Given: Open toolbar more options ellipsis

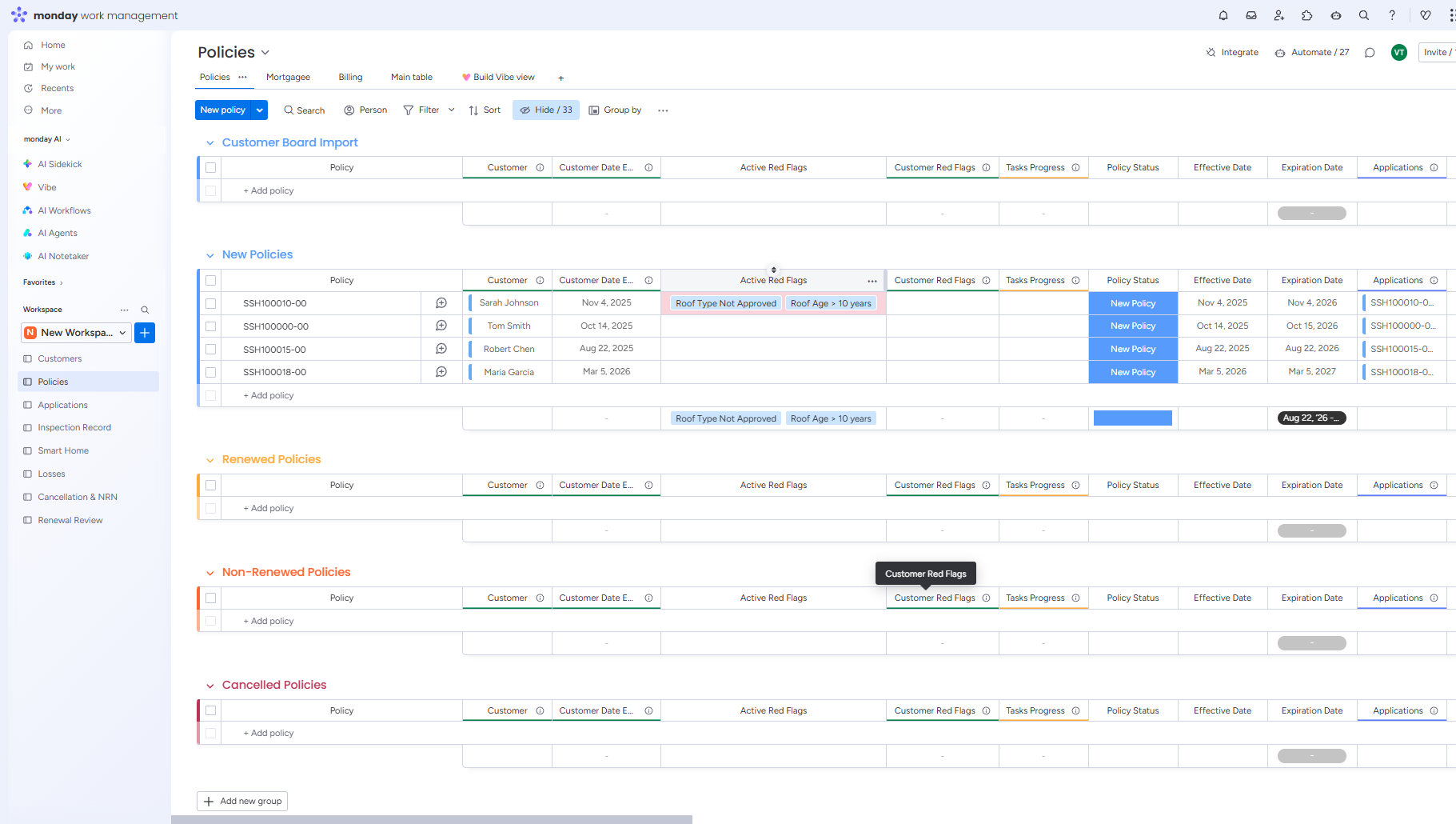Looking at the screenshot, I should pyautogui.click(x=663, y=110).
